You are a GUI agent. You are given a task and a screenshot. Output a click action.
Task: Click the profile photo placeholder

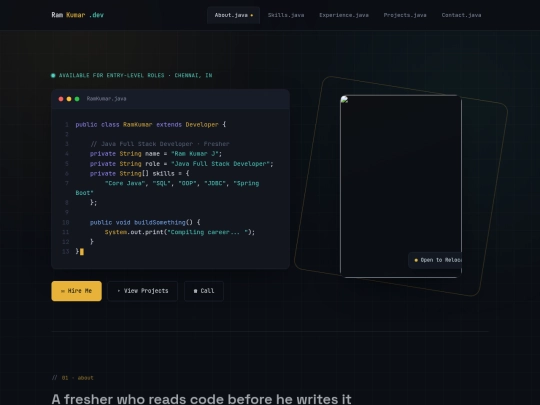pyautogui.click(x=401, y=186)
